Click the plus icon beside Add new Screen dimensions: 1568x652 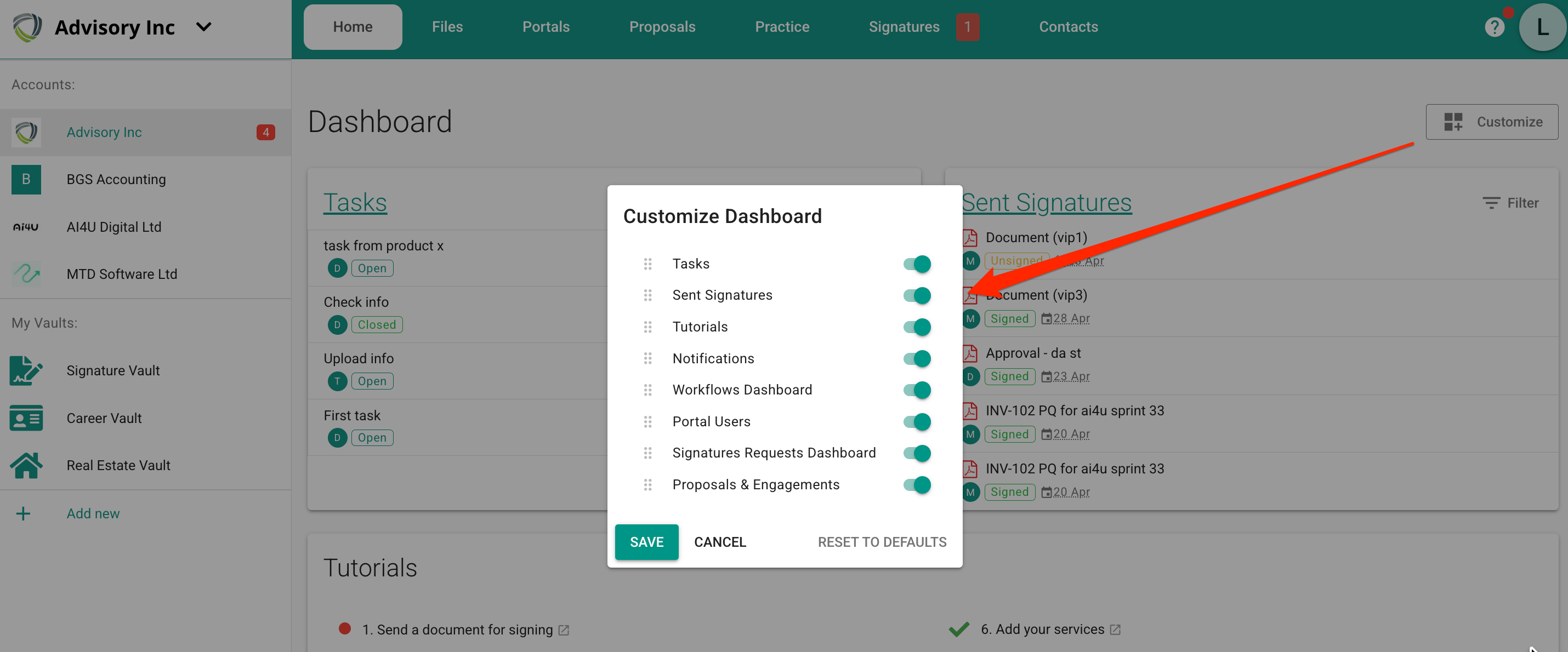(x=23, y=513)
